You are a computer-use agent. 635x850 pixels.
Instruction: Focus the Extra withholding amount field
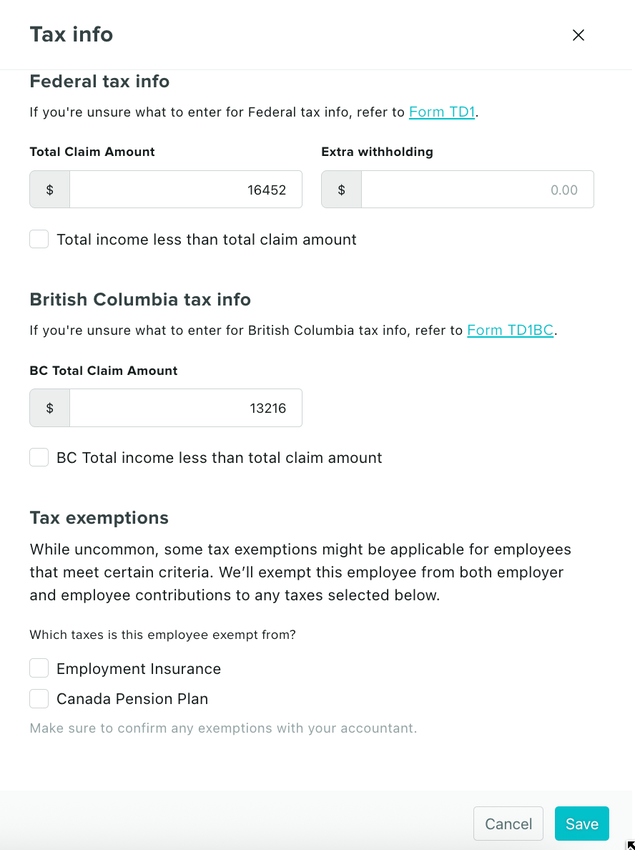pyautogui.click(x=477, y=190)
